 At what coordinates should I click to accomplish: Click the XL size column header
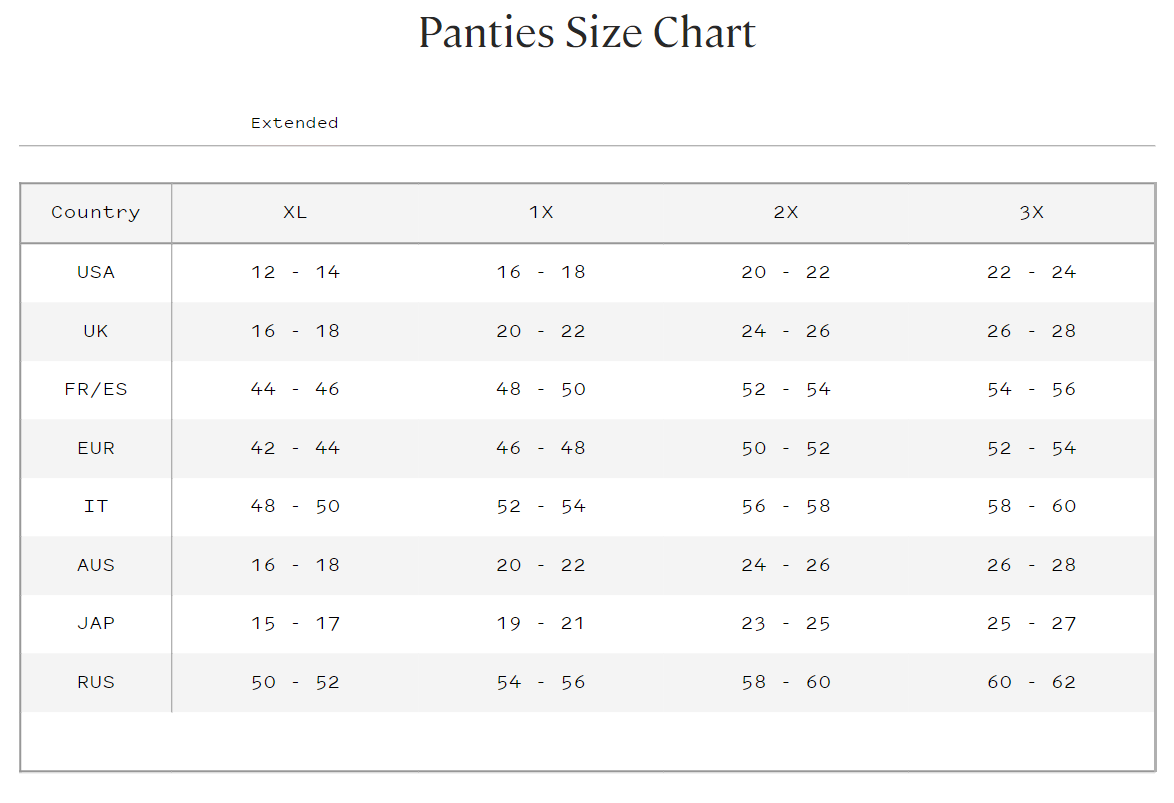click(x=295, y=212)
